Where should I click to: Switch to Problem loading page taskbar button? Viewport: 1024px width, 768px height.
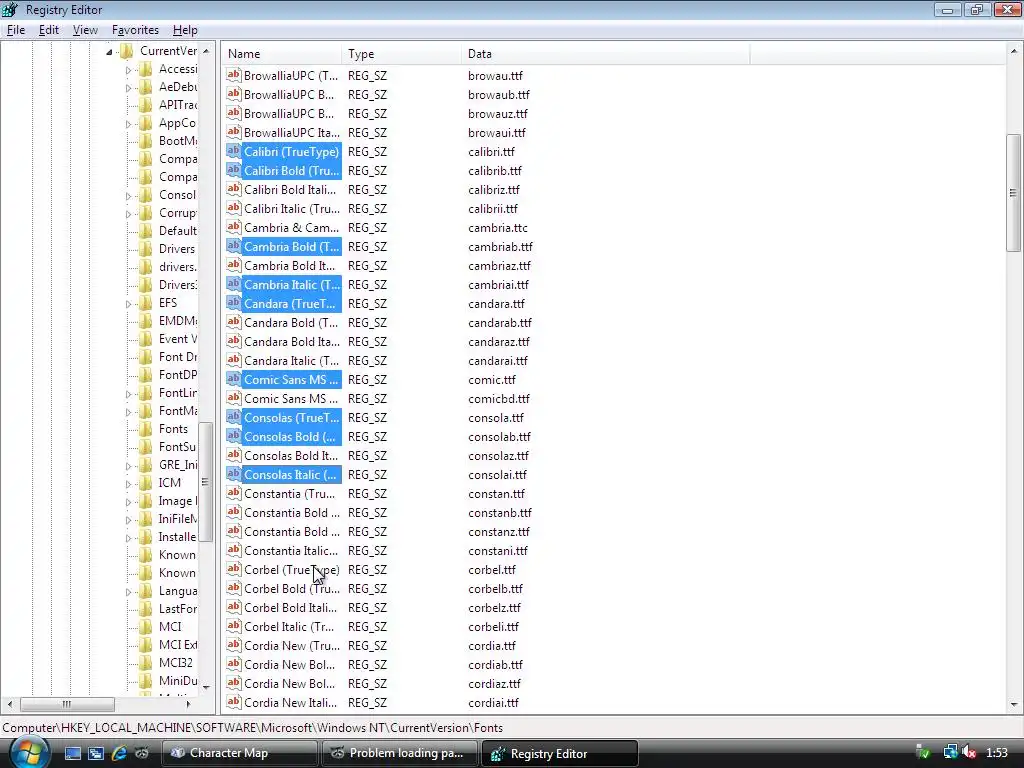(x=400, y=753)
